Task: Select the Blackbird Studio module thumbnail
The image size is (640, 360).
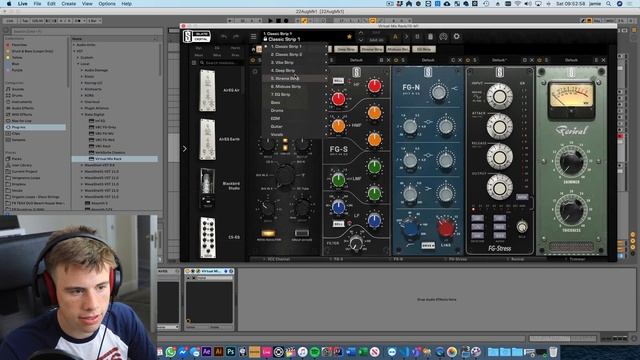Action: (x=207, y=188)
